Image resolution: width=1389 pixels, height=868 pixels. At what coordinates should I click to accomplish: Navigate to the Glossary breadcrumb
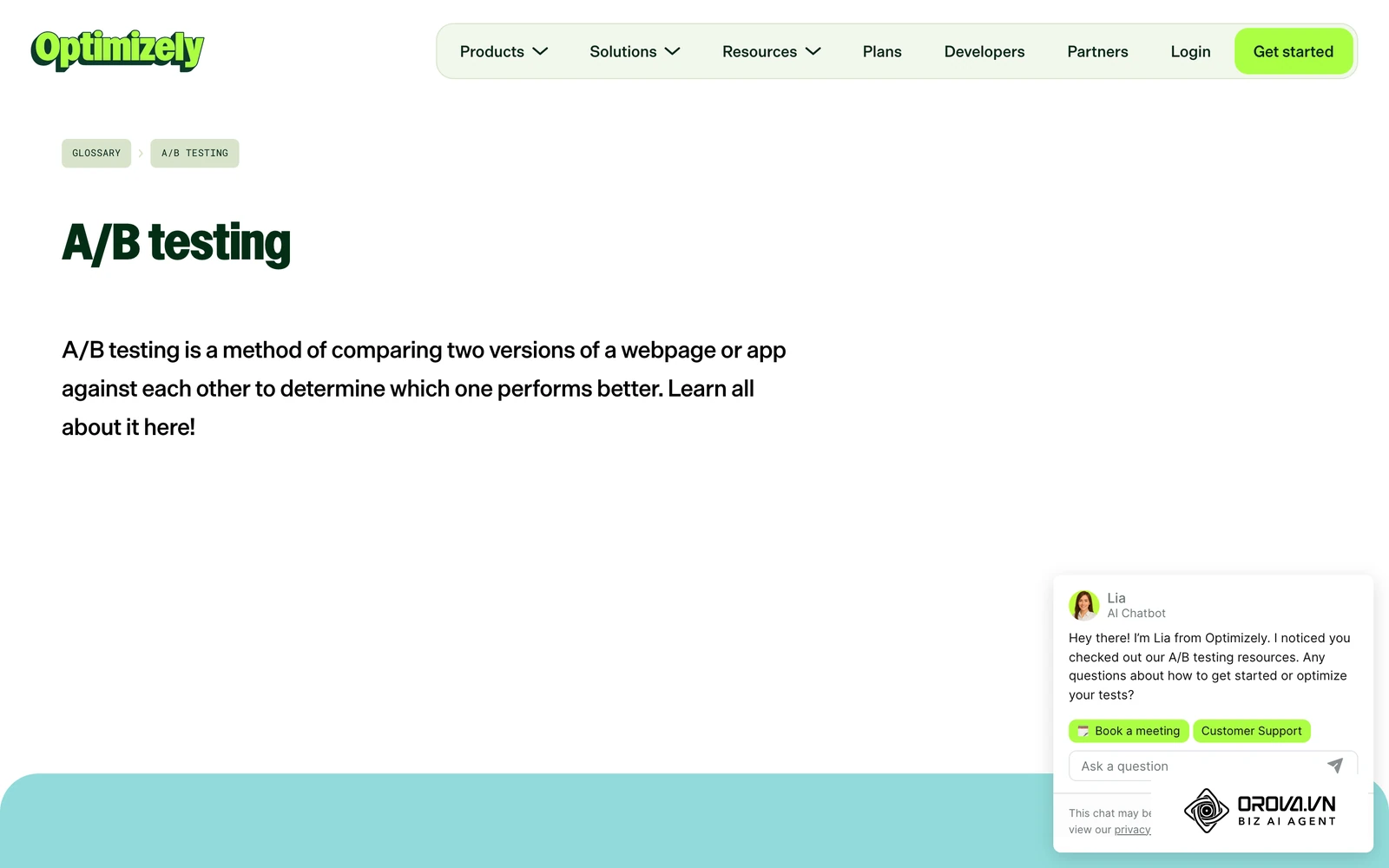[x=96, y=153]
